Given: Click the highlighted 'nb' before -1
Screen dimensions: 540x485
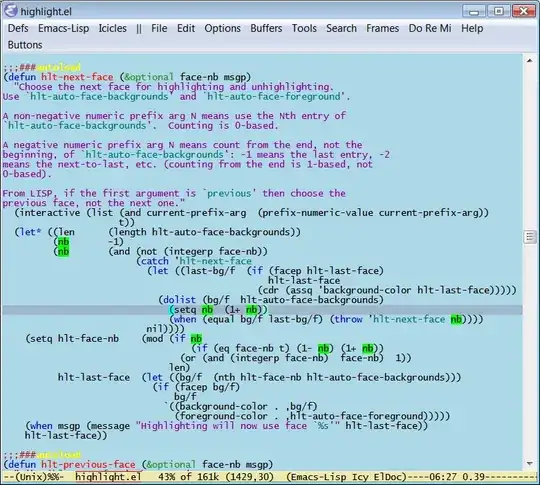Looking at the screenshot, I should coord(63,241).
